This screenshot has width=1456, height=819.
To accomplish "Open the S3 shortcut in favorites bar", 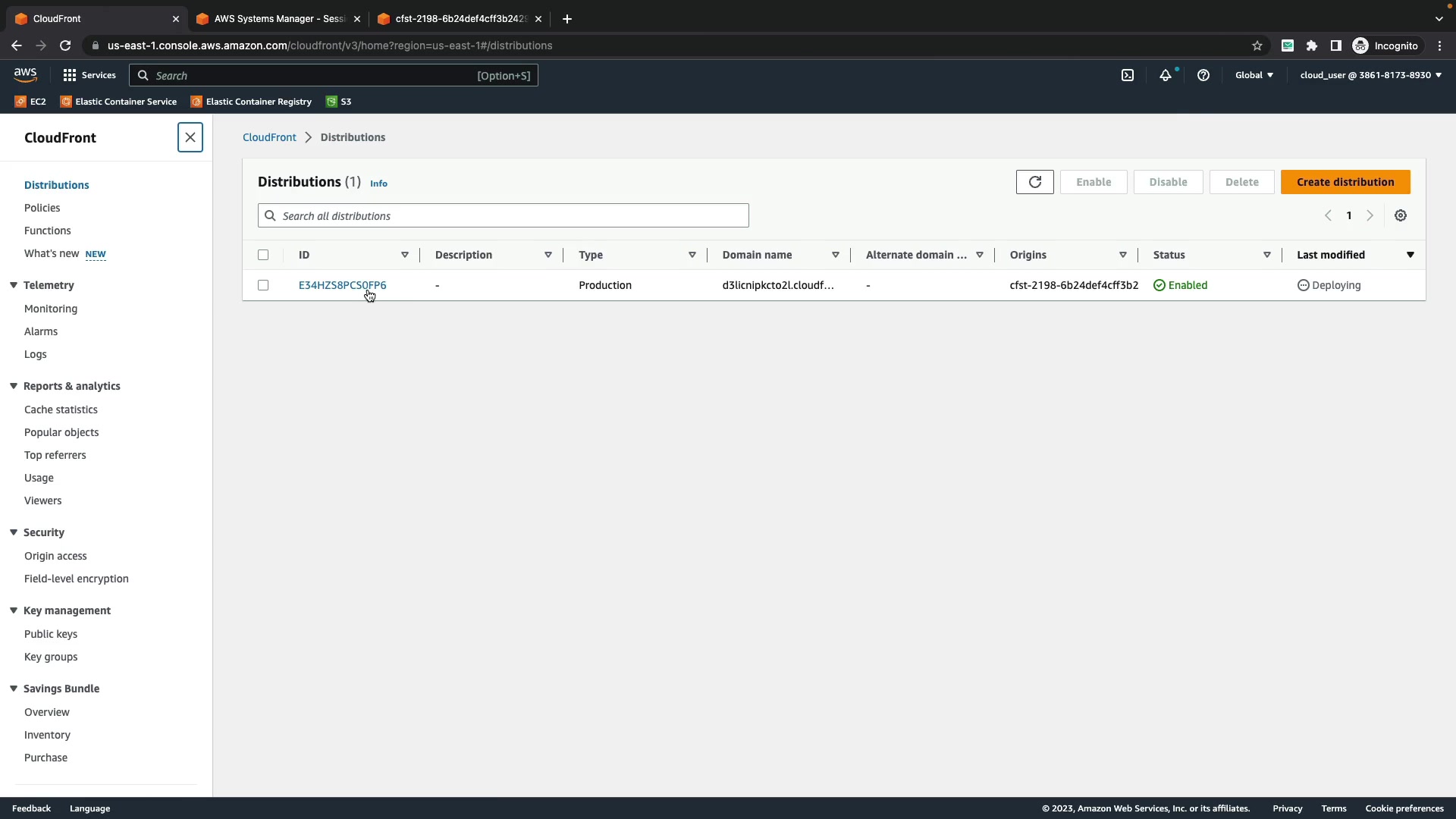I will (x=339, y=102).
